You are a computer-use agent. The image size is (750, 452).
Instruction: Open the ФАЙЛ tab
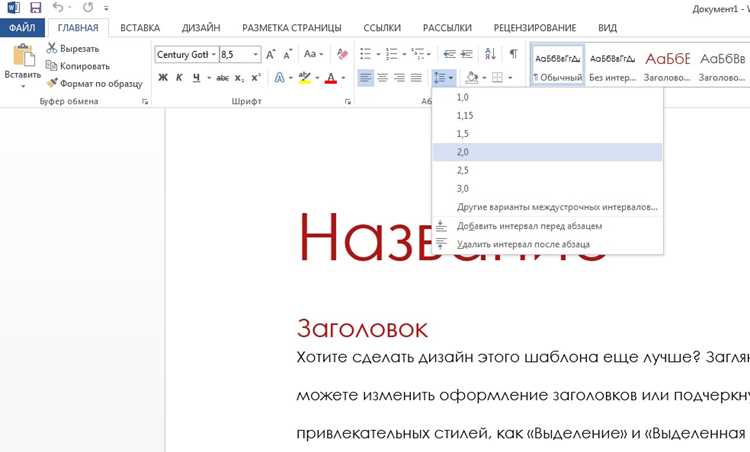coord(22,28)
